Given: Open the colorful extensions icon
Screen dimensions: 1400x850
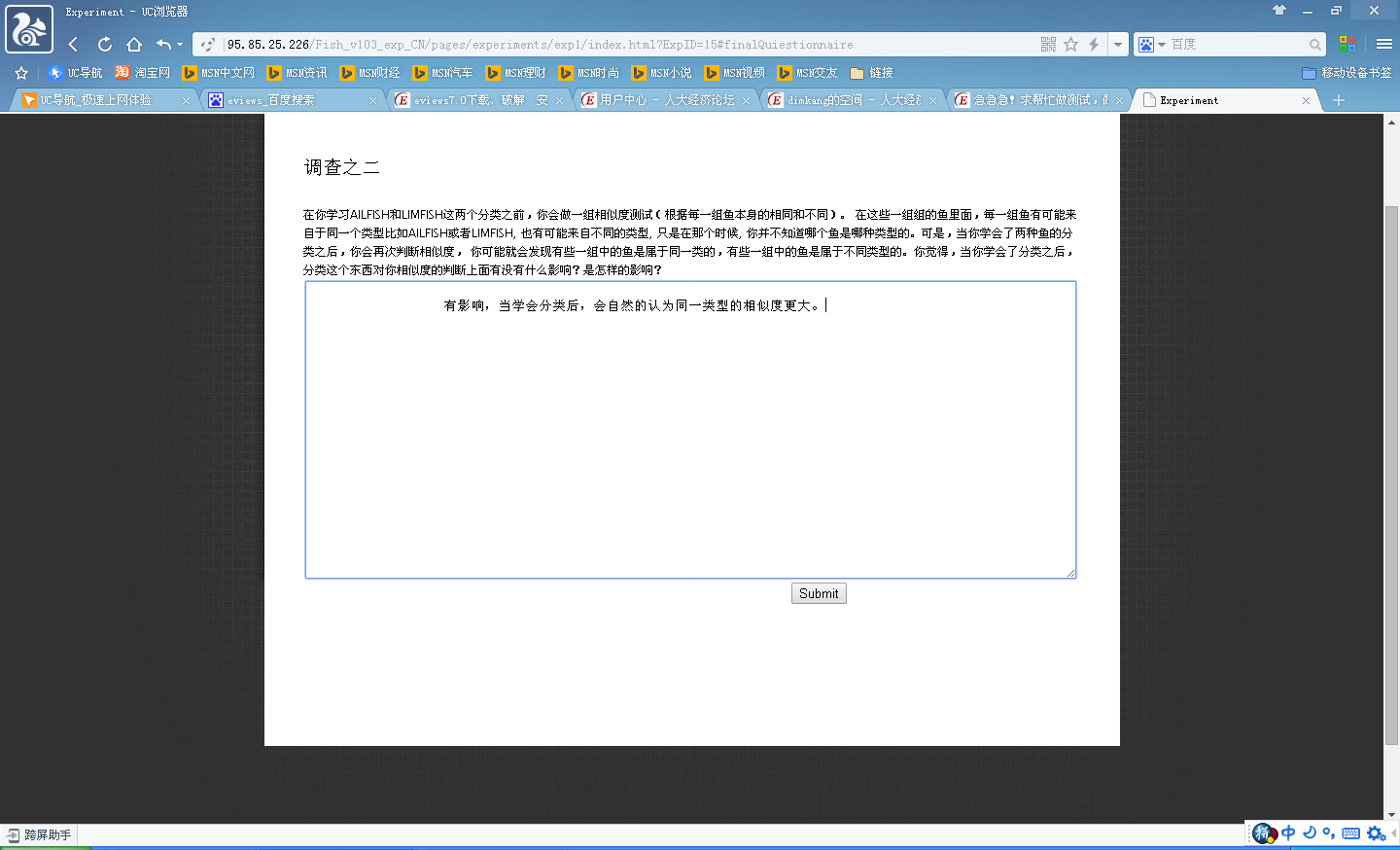Looking at the screenshot, I should (1347, 44).
